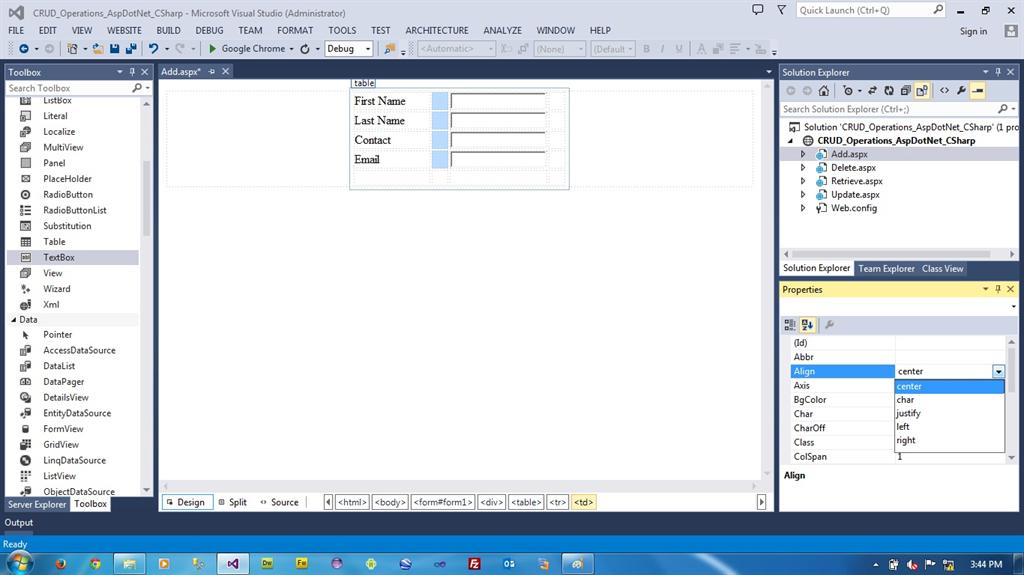This screenshot has width=1024, height=575.
Task: Open the Toolbox window options dropdown arrow
Action: (x=120, y=71)
